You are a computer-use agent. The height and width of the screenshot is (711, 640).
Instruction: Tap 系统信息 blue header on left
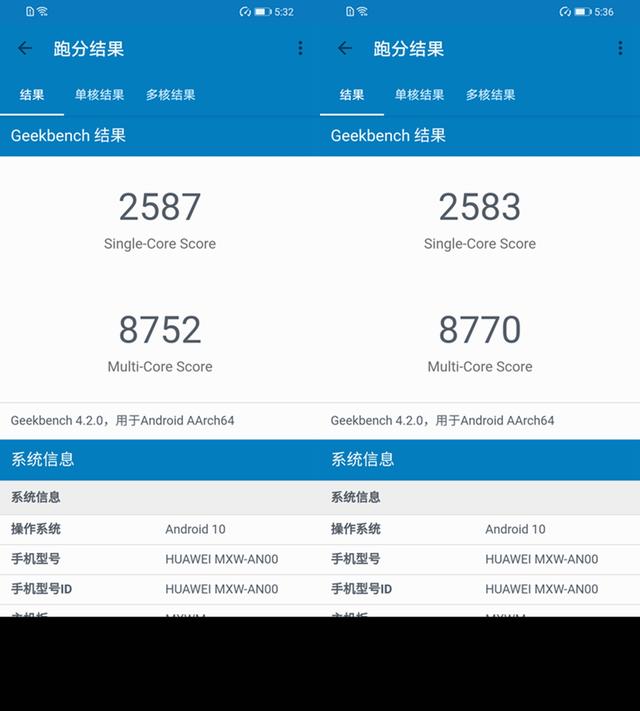coord(160,459)
